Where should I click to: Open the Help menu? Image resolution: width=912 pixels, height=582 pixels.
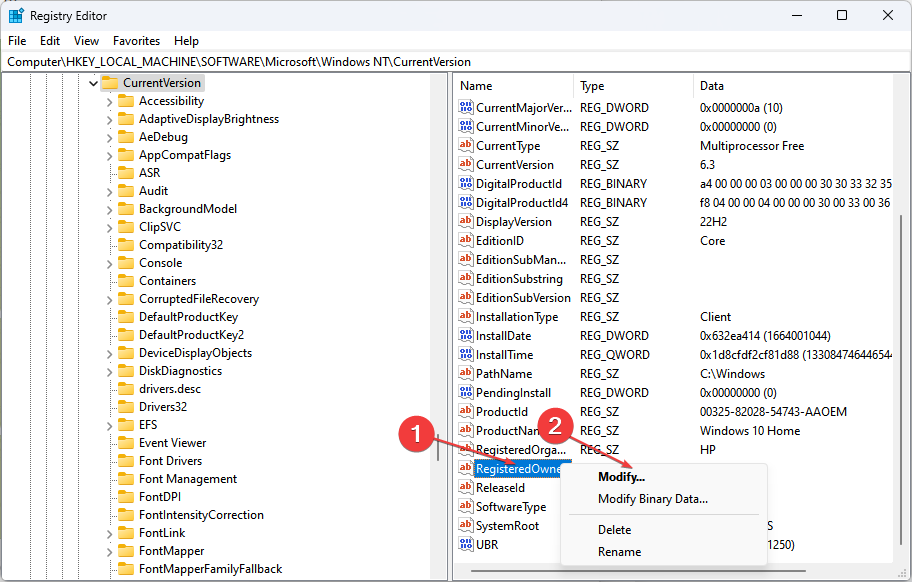coord(186,41)
